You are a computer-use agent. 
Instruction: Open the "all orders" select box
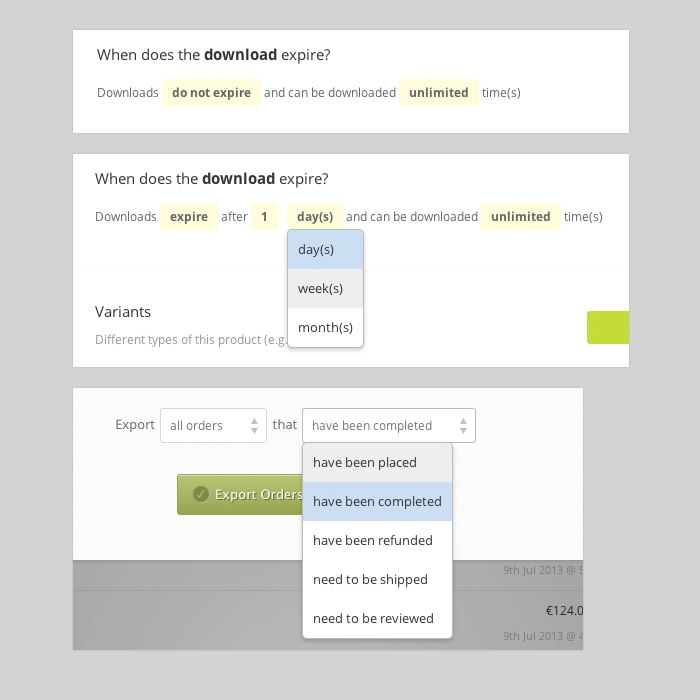tap(213, 425)
